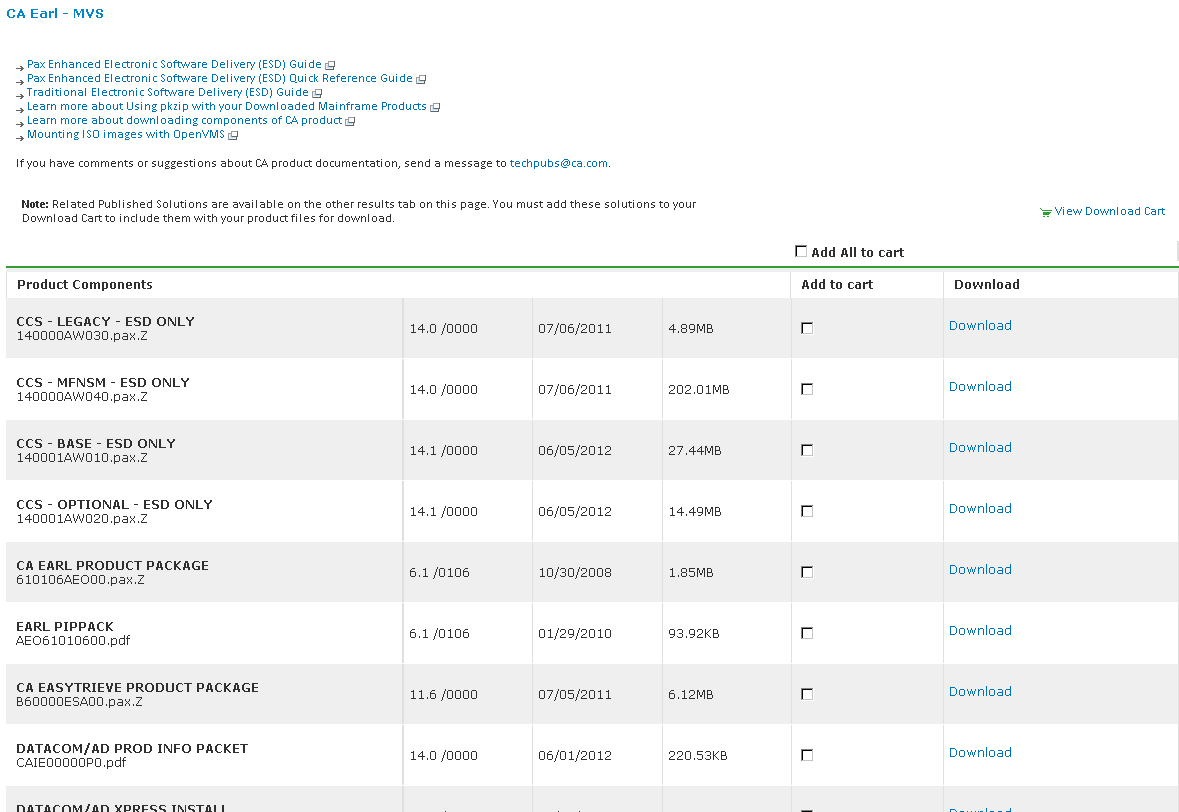Click the external-link icon beside downloading components link
1179x812 pixels.
[x=349, y=120]
